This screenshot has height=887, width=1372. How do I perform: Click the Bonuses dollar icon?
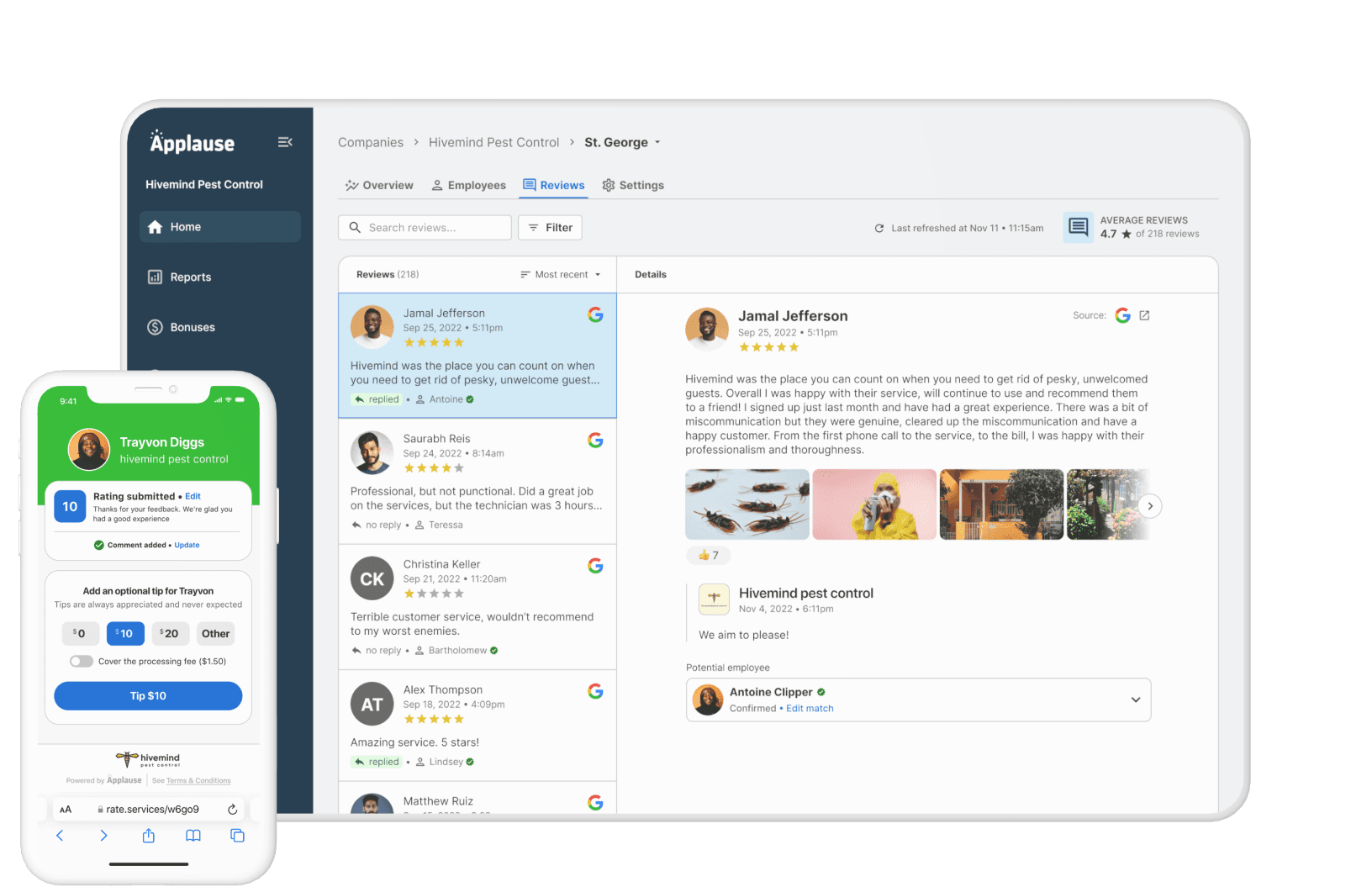point(155,327)
